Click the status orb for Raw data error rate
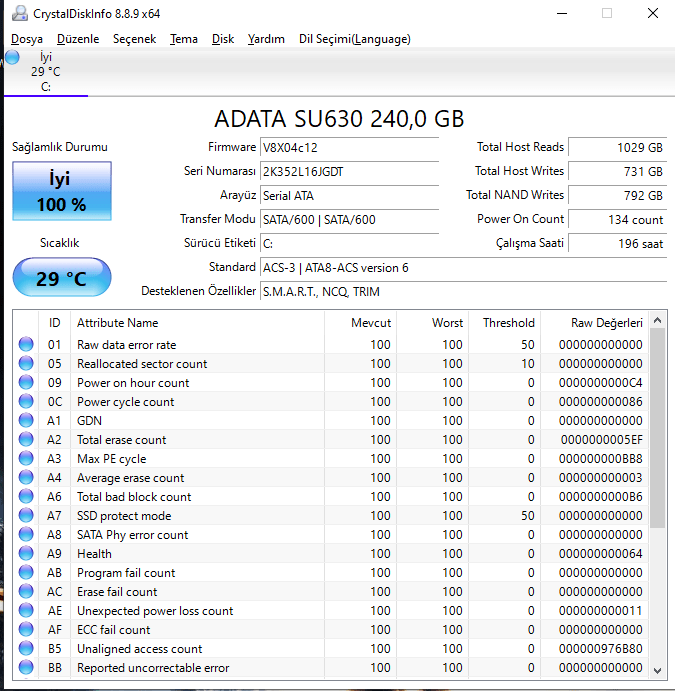Image resolution: width=675 pixels, height=691 pixels. [x=26, y=344]
